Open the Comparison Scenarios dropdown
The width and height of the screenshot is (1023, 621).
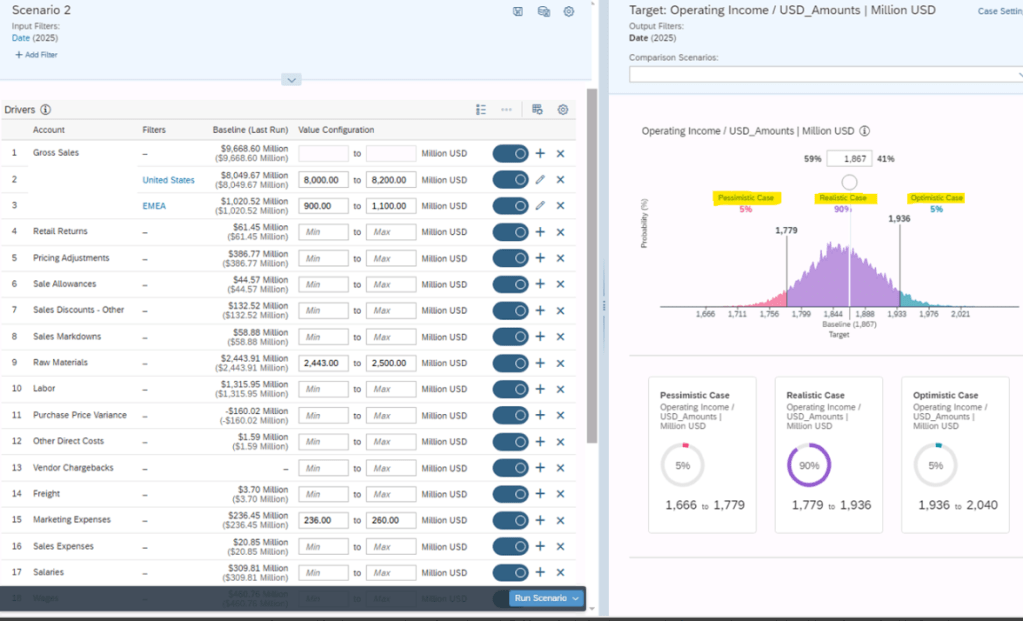(824, 74)
